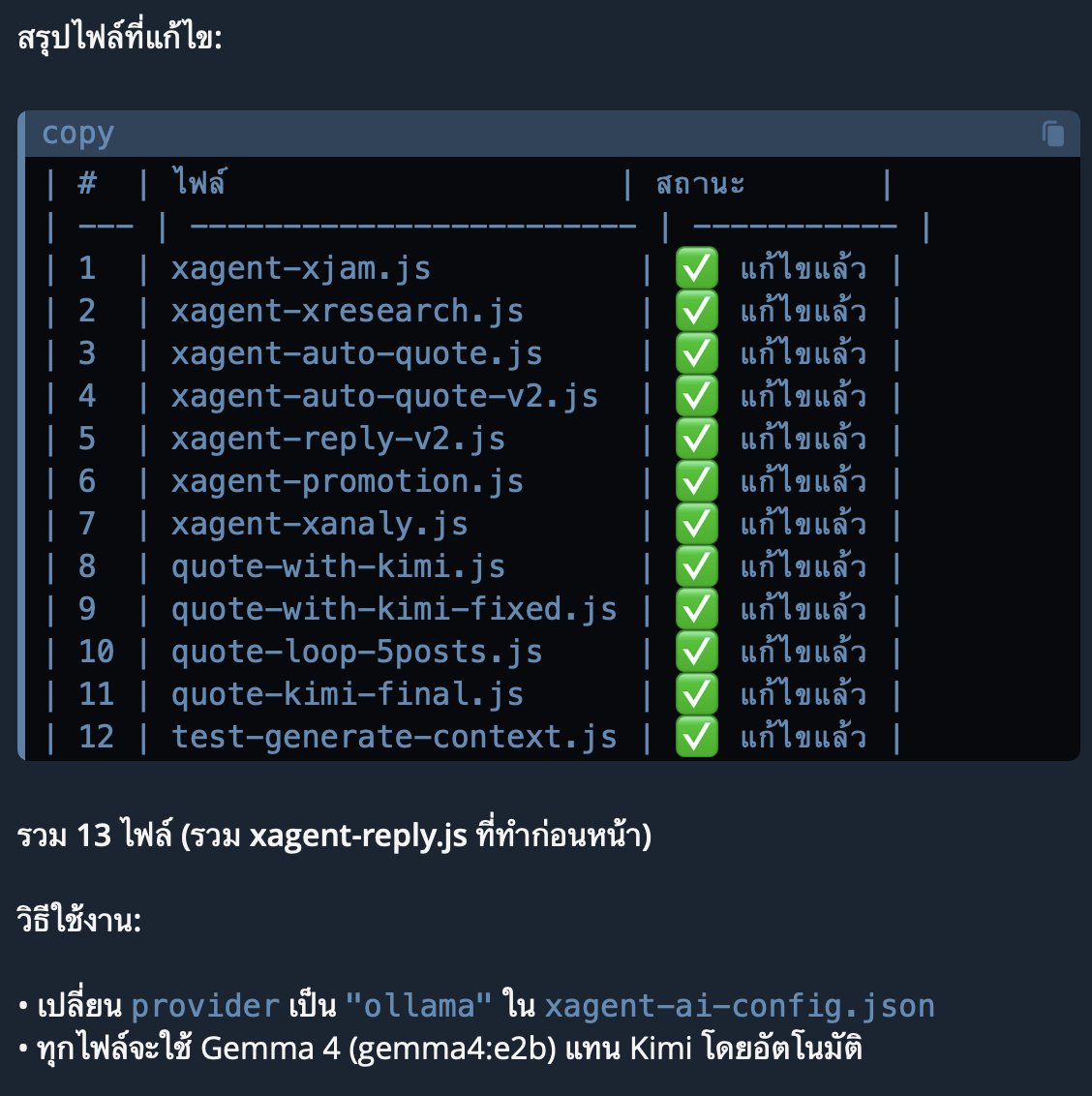The height and width of the screenshot is (1096, 1092).
Task: Select the file name test-generate-context.js
Action: tap(394, 738)
